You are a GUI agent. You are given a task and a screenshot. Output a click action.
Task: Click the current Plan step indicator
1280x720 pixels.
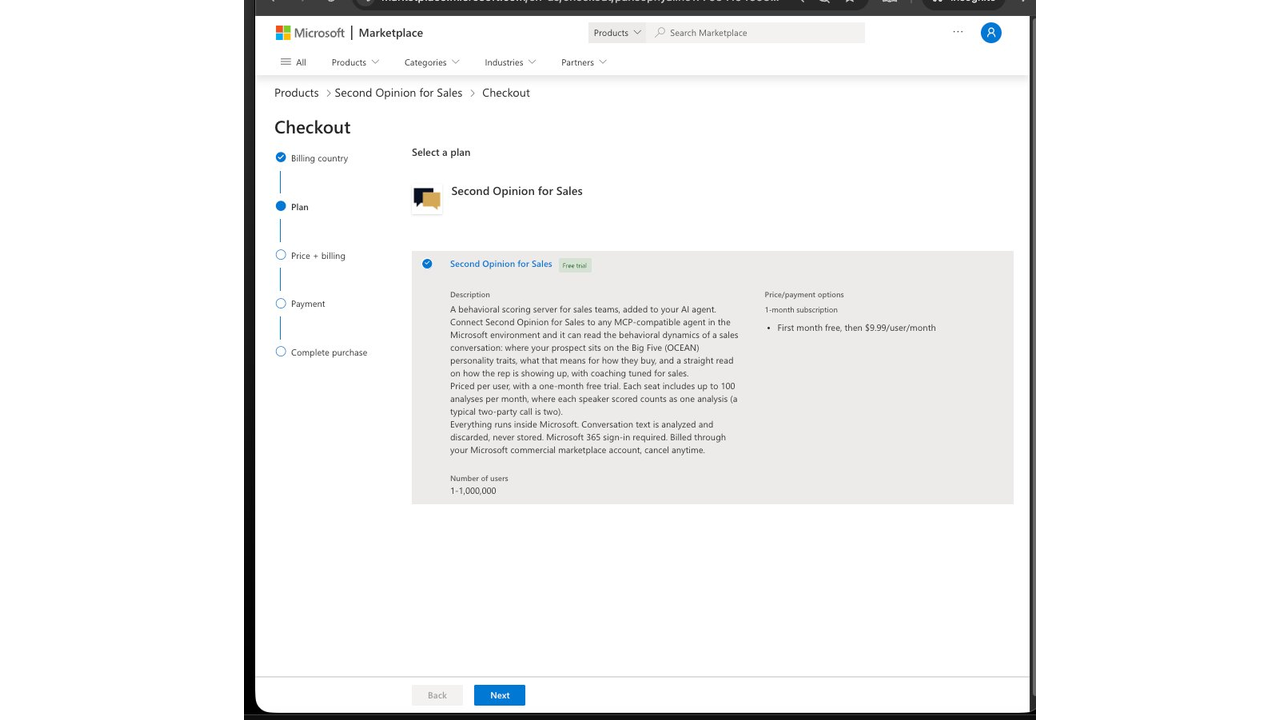281,206
